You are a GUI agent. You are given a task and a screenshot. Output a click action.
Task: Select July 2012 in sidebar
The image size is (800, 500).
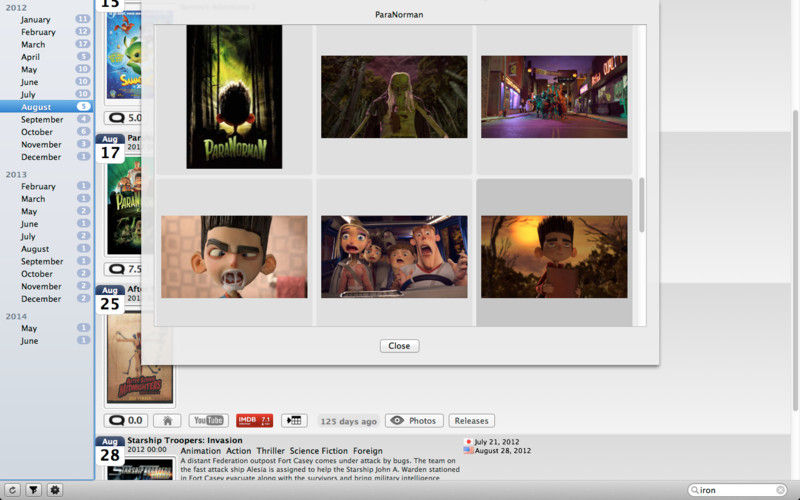(47, 94)
